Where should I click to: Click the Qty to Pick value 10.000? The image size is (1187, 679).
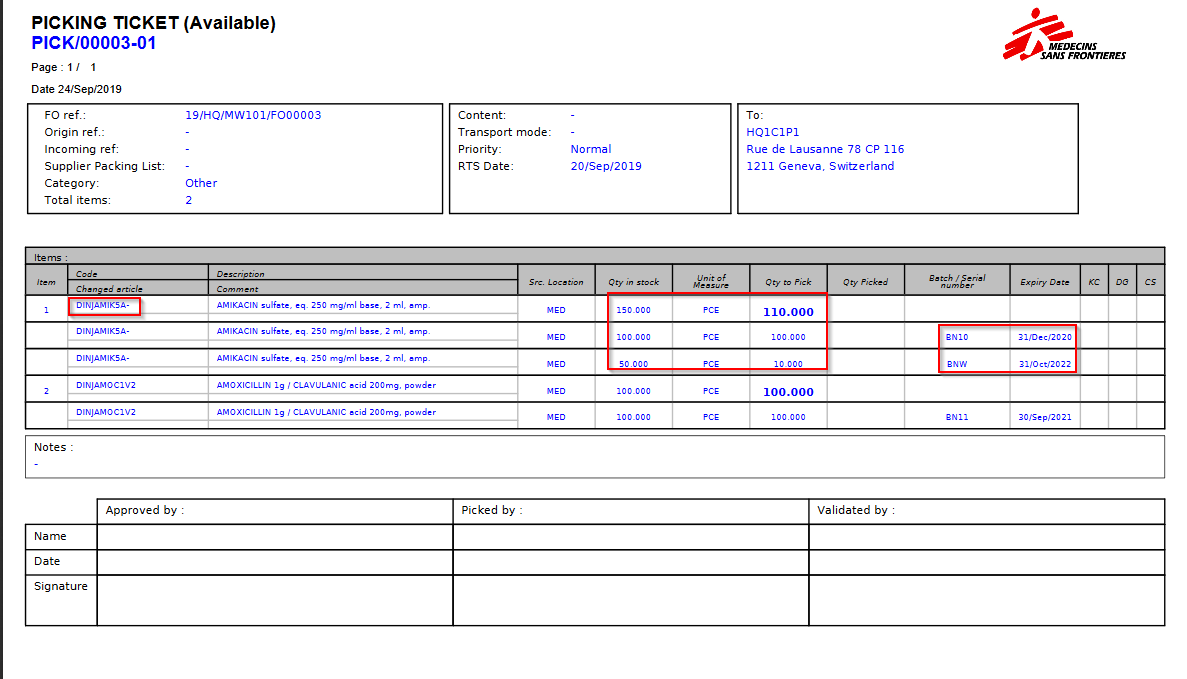[x=788, y=364]
